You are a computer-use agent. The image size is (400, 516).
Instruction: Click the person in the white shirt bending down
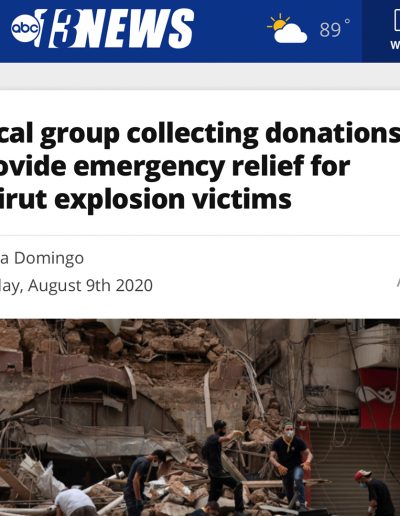(74, 502)
